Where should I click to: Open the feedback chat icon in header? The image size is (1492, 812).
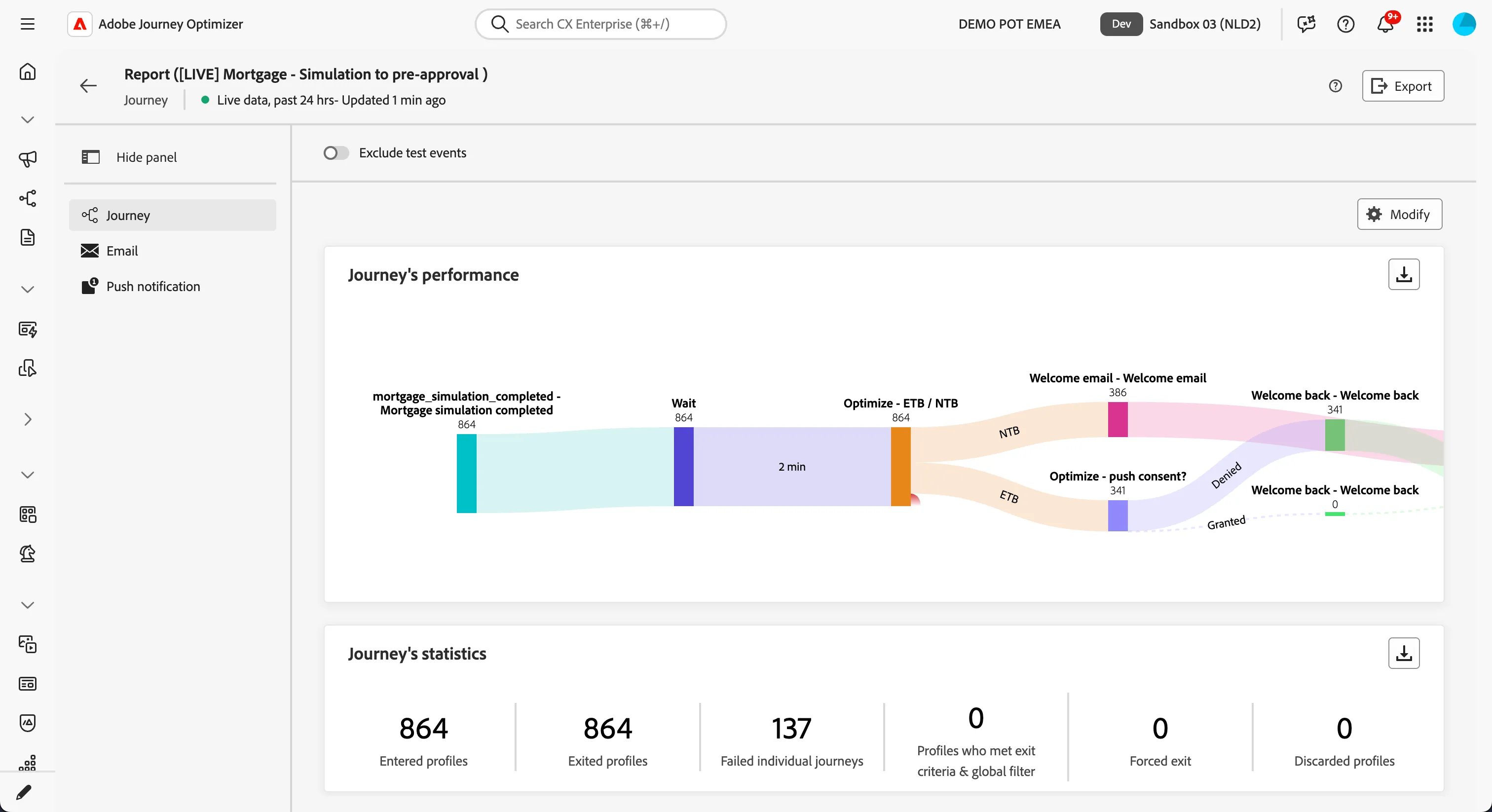tap(1306, 24)
